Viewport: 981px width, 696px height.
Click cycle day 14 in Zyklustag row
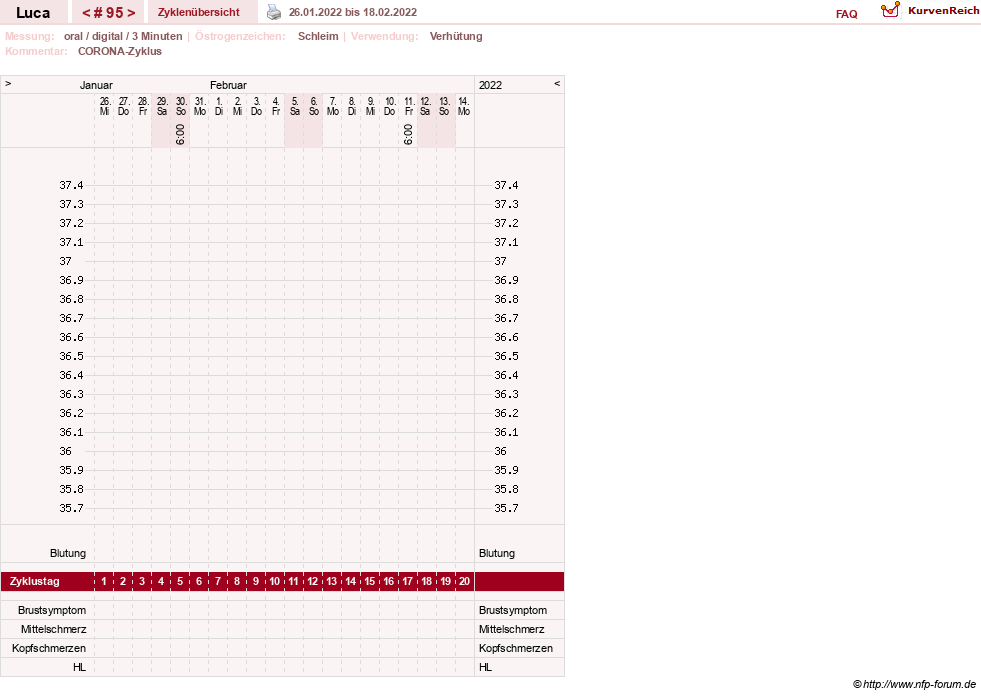[350, 581]
